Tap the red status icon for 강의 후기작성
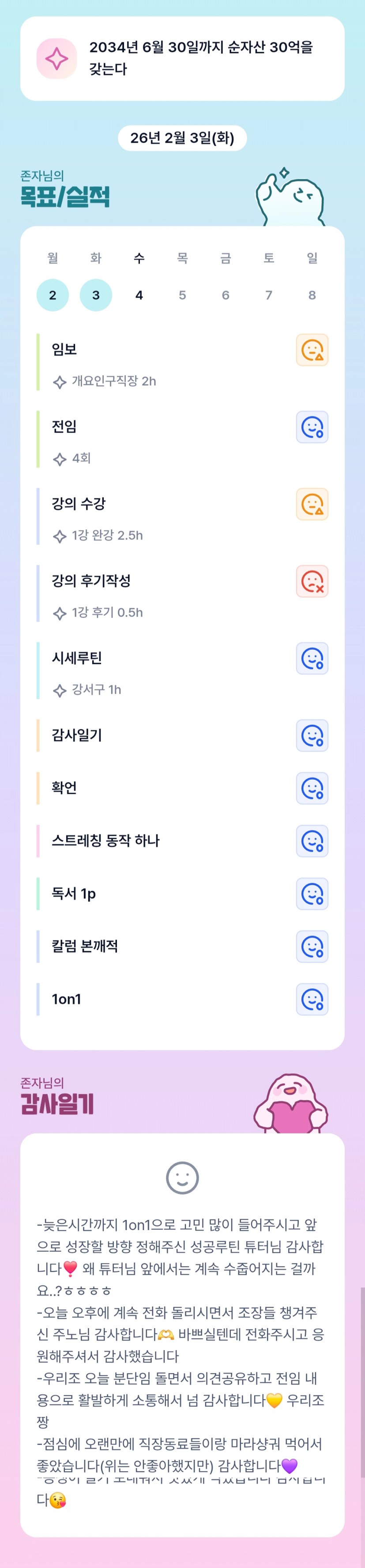Viewport: 365px width, 1568px height. [x=312, y=581]
